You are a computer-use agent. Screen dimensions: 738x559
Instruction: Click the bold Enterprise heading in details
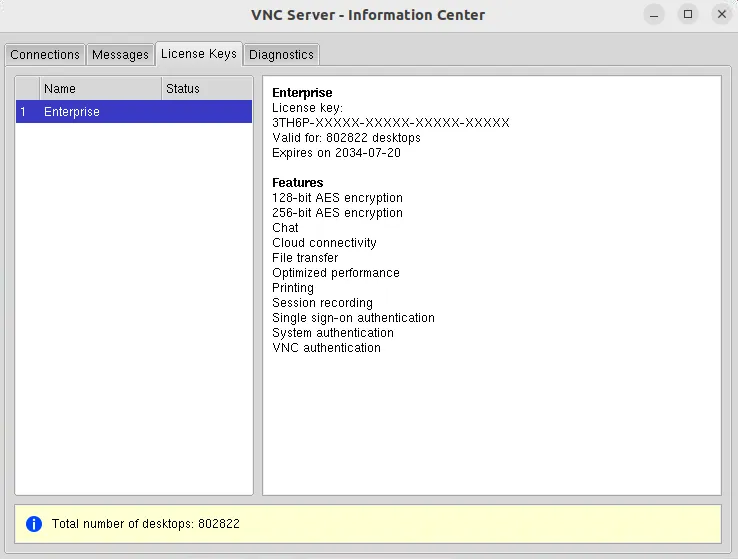click(302, 93)
